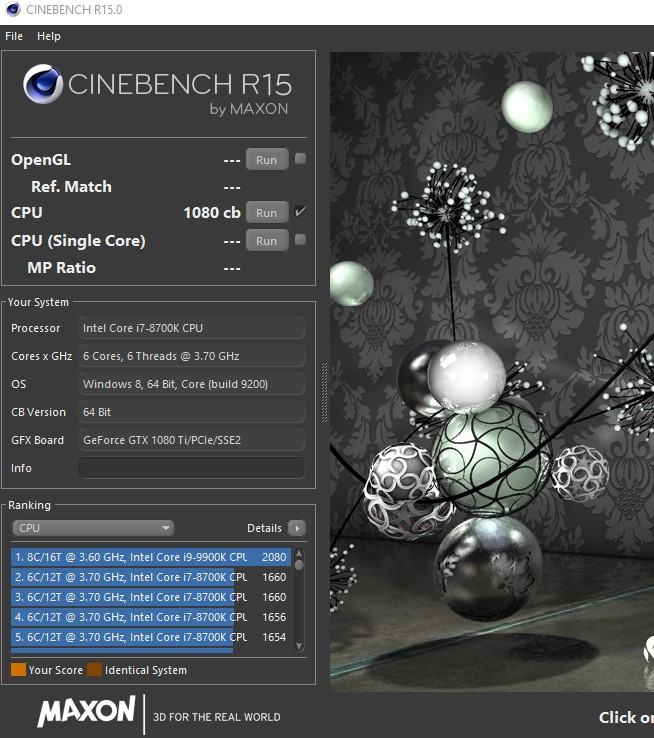
Task: Click the Cinebench app icon in title bar
Action: (x=13, y=9)
